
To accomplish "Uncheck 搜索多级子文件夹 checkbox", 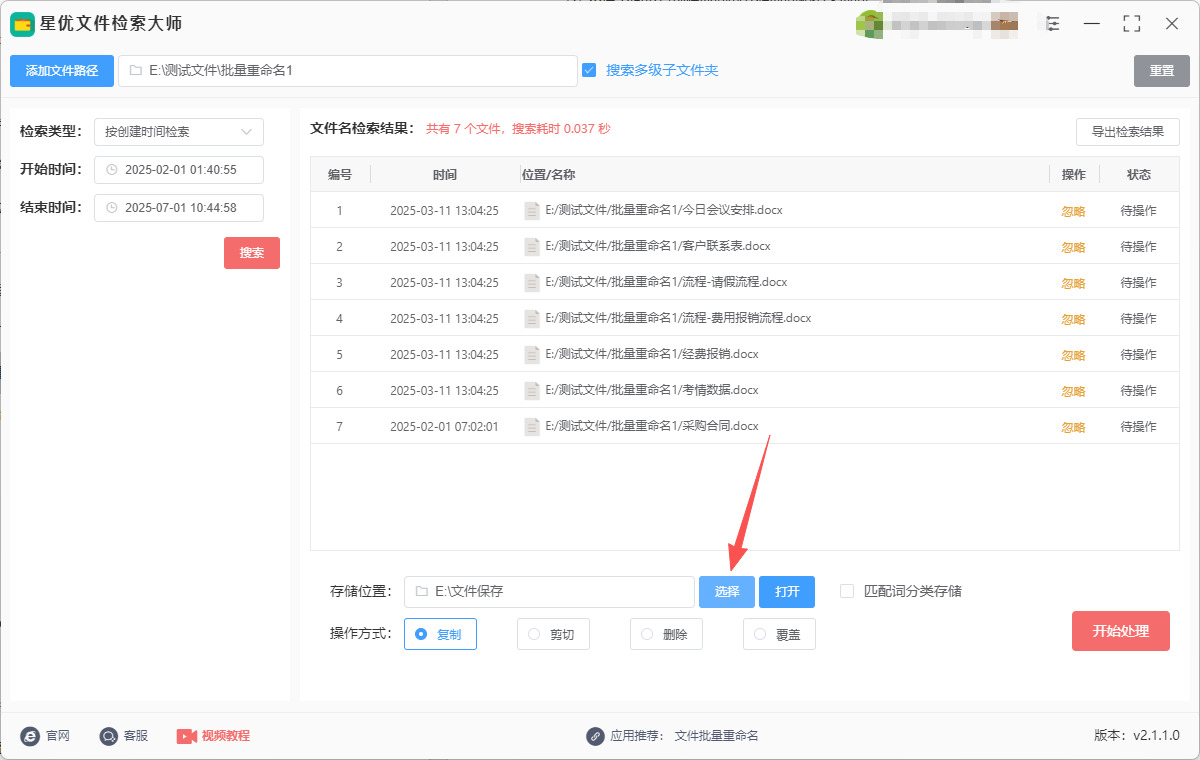I will click(589, 70).
